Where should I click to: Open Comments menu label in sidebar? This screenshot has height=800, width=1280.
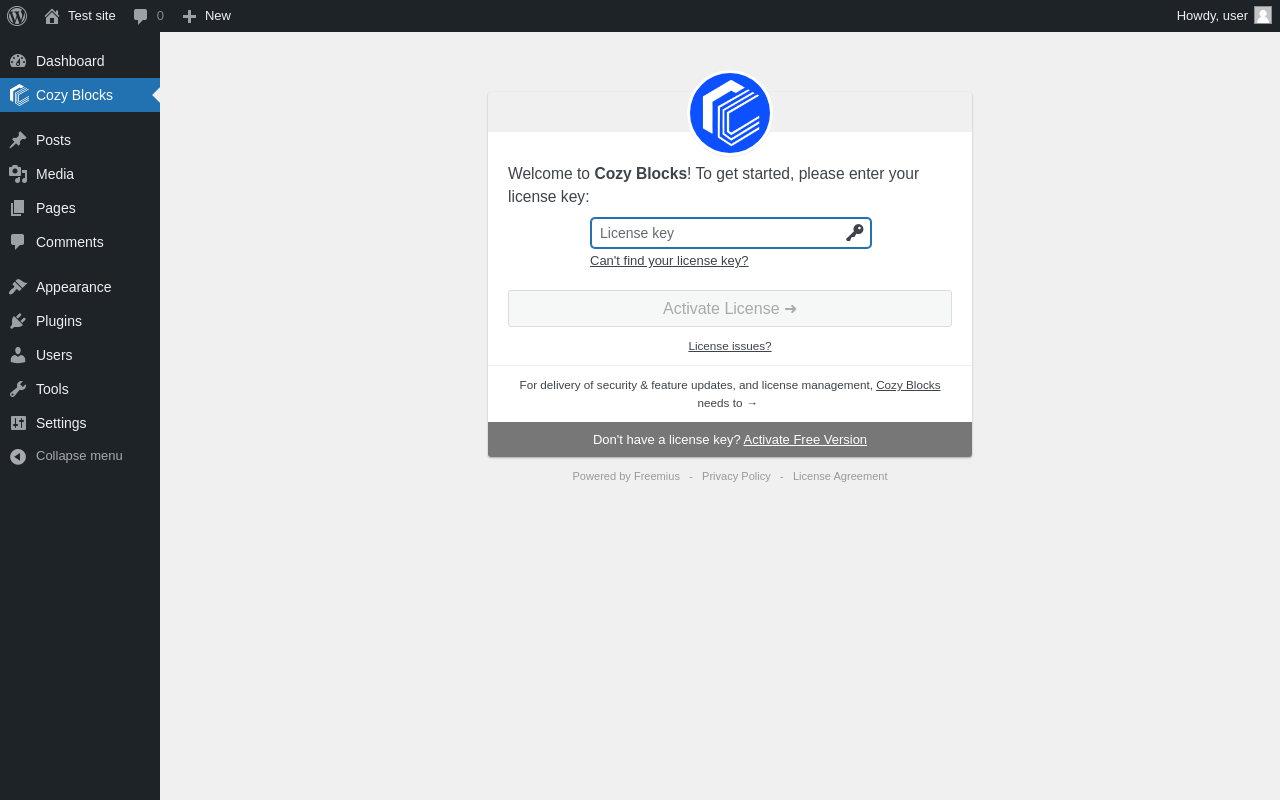click(70, 242)
